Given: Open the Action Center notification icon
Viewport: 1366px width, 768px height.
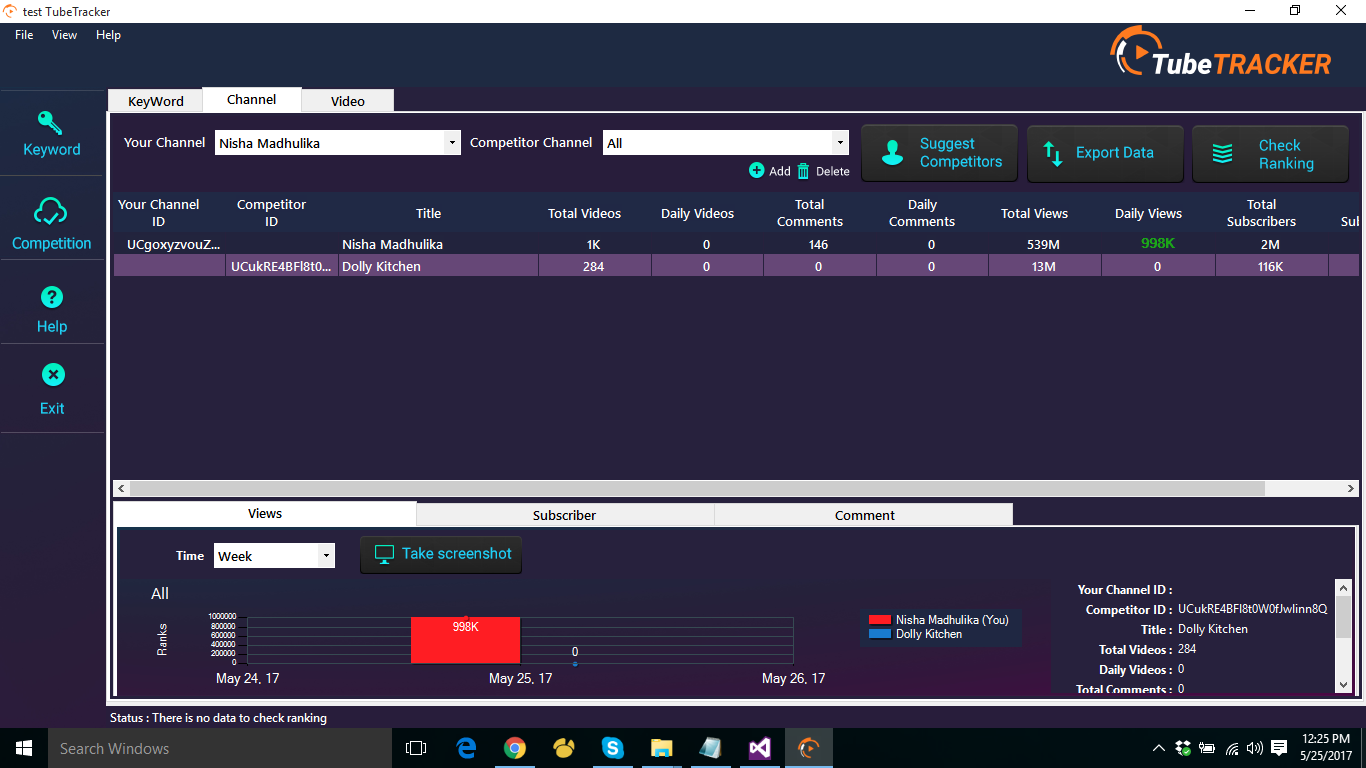Looking at the screenshot, I should tap(1279, 748).
